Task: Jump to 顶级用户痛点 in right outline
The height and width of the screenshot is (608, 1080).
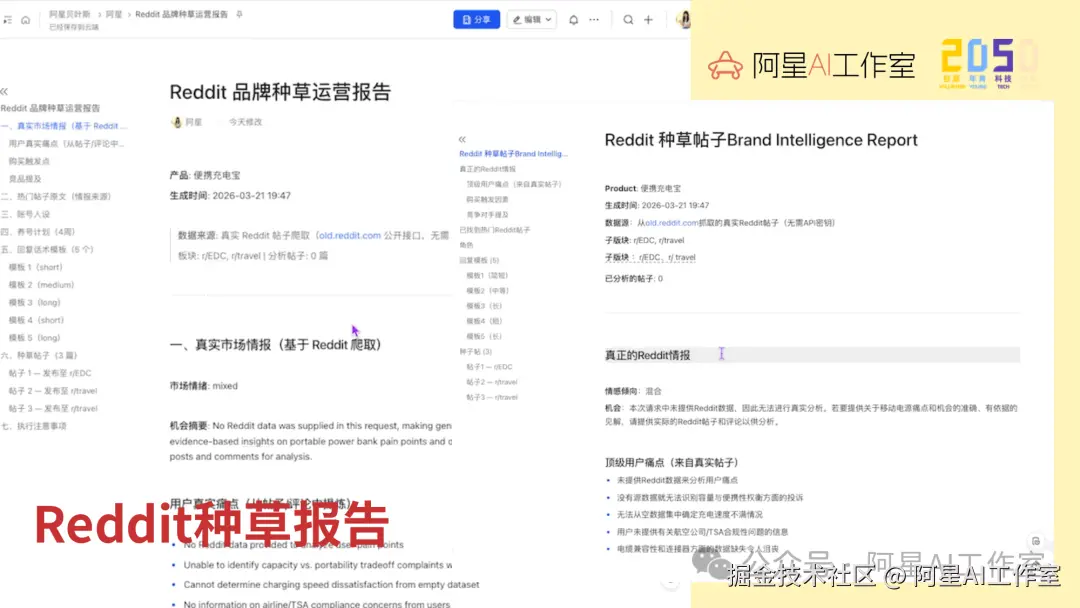Action: pyautogui.click(x=514, y=184)
